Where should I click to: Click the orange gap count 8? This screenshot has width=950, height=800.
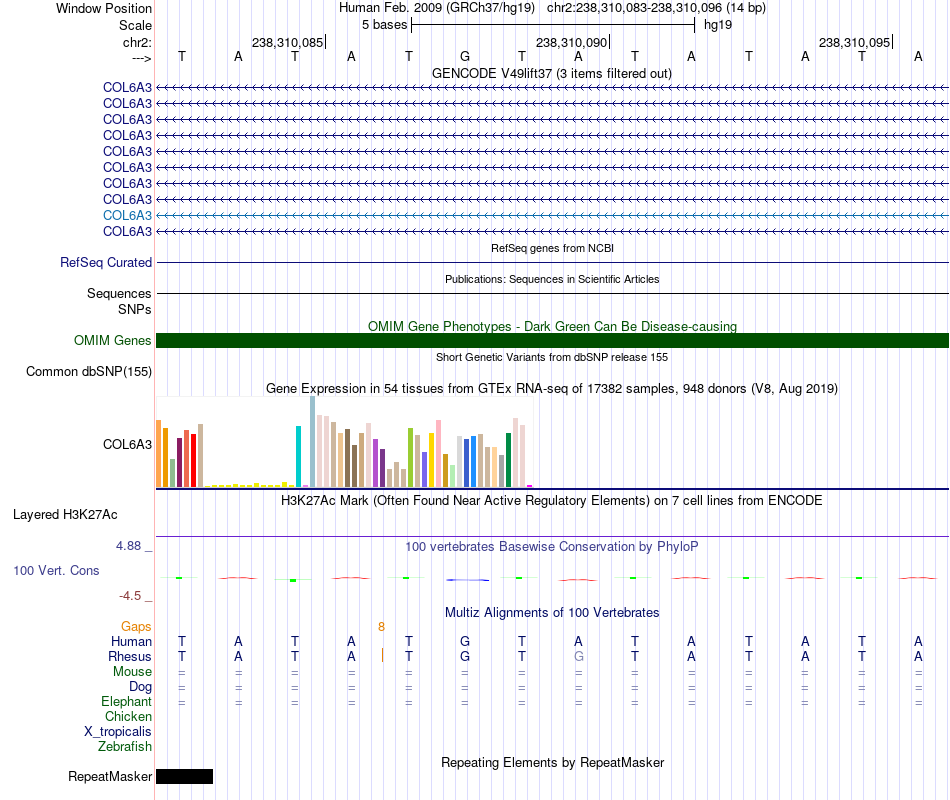381,627
